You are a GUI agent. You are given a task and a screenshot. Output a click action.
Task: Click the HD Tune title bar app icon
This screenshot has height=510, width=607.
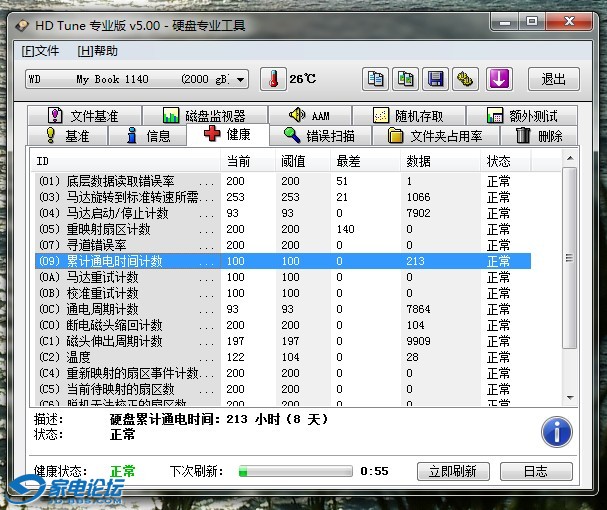(x=22, y=26)
